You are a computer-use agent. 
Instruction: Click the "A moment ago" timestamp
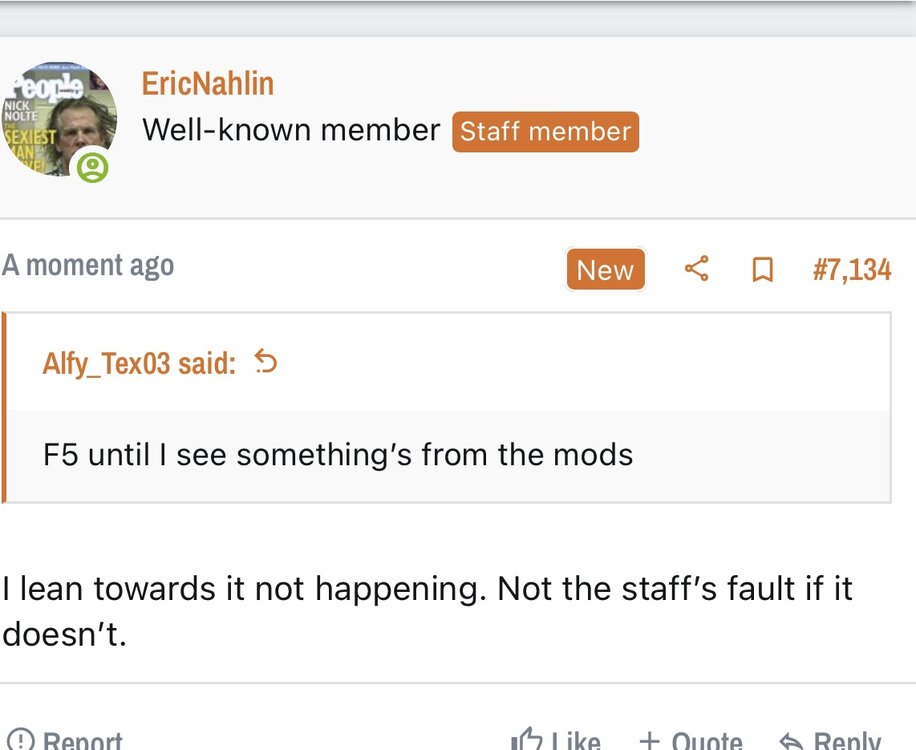pyautogui.click(x=88, y=265)
